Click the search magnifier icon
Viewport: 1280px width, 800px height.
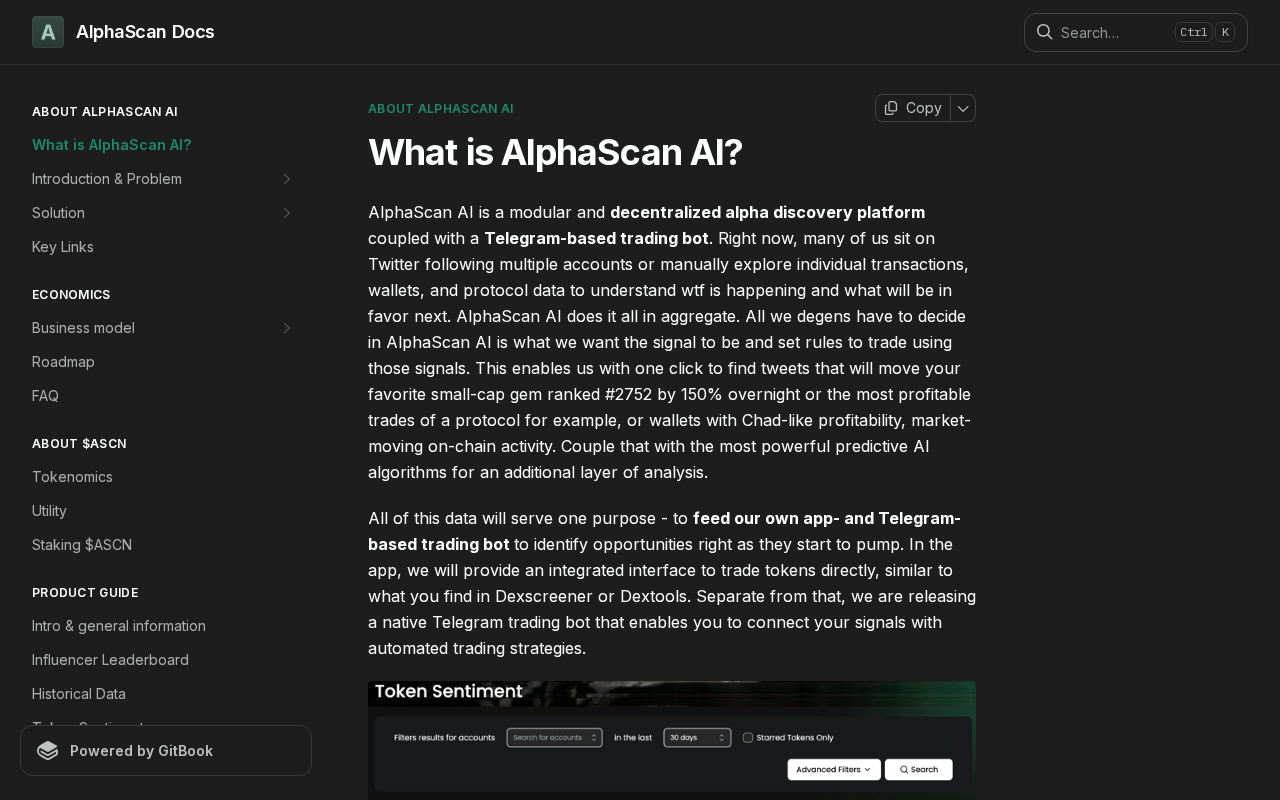pyautogui.click(x=1044, y=32)
